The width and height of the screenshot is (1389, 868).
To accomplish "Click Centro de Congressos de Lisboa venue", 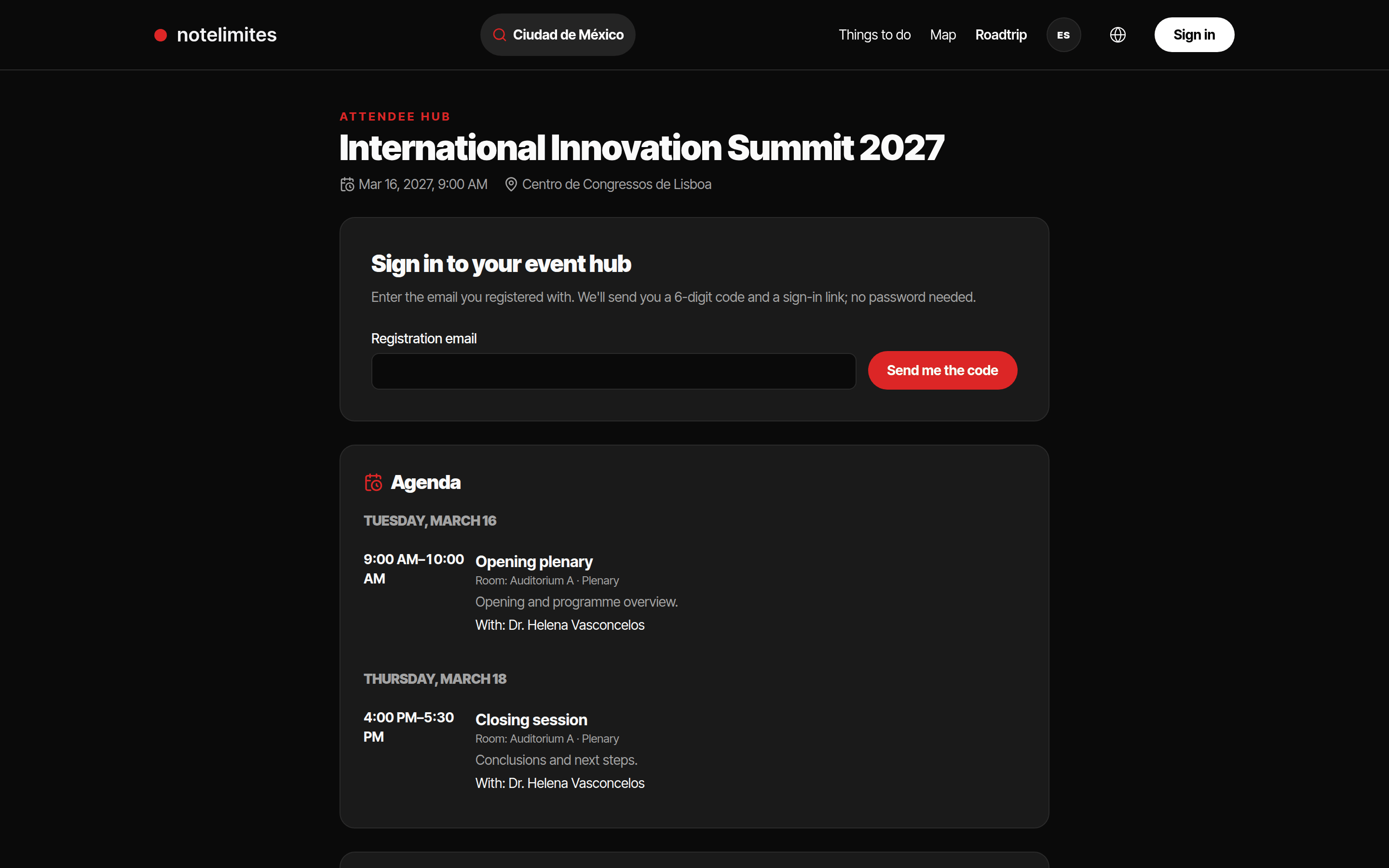I will point(616,184).
